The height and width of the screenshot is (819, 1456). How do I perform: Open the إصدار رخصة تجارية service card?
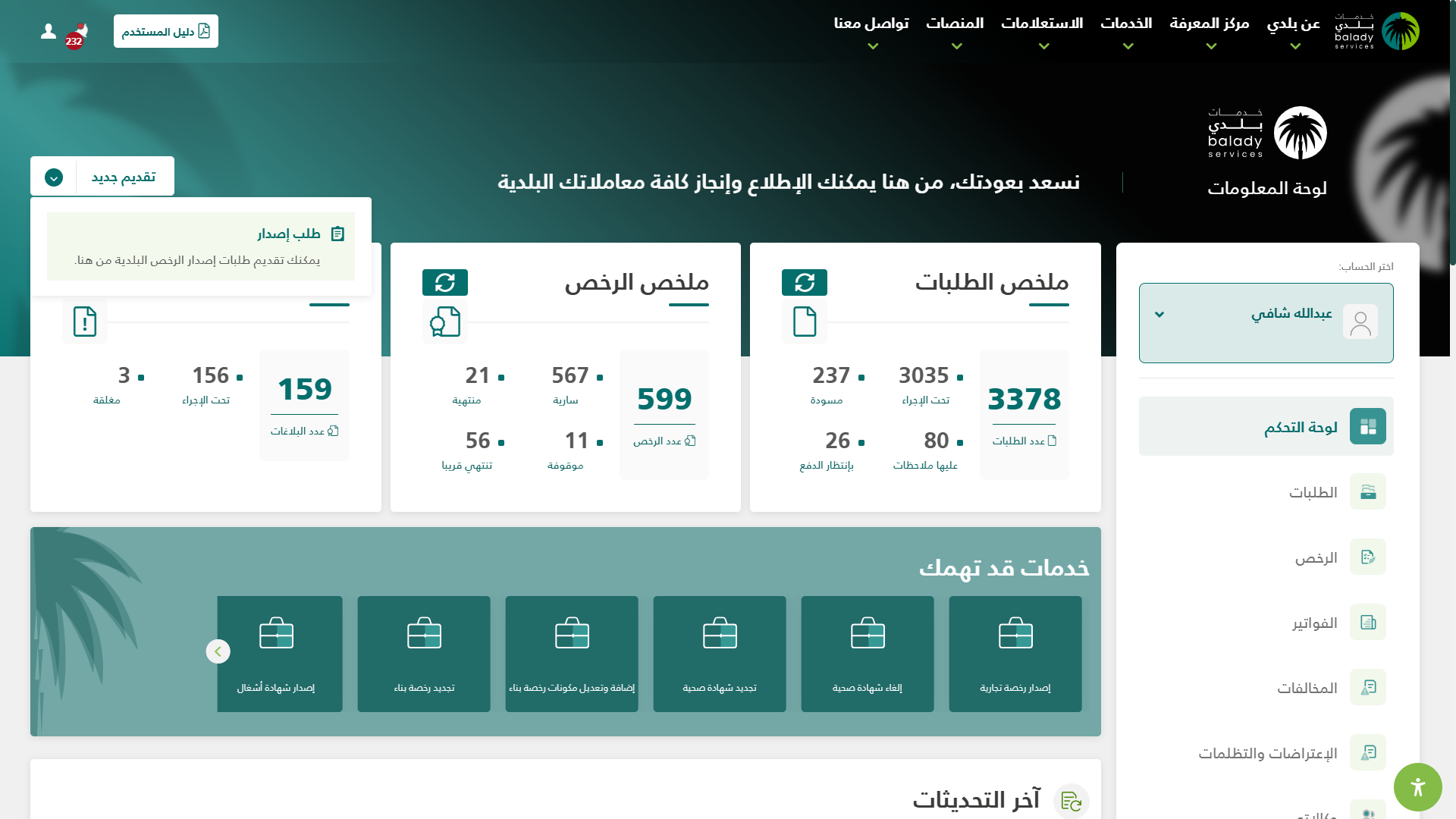pos(1015,654)
